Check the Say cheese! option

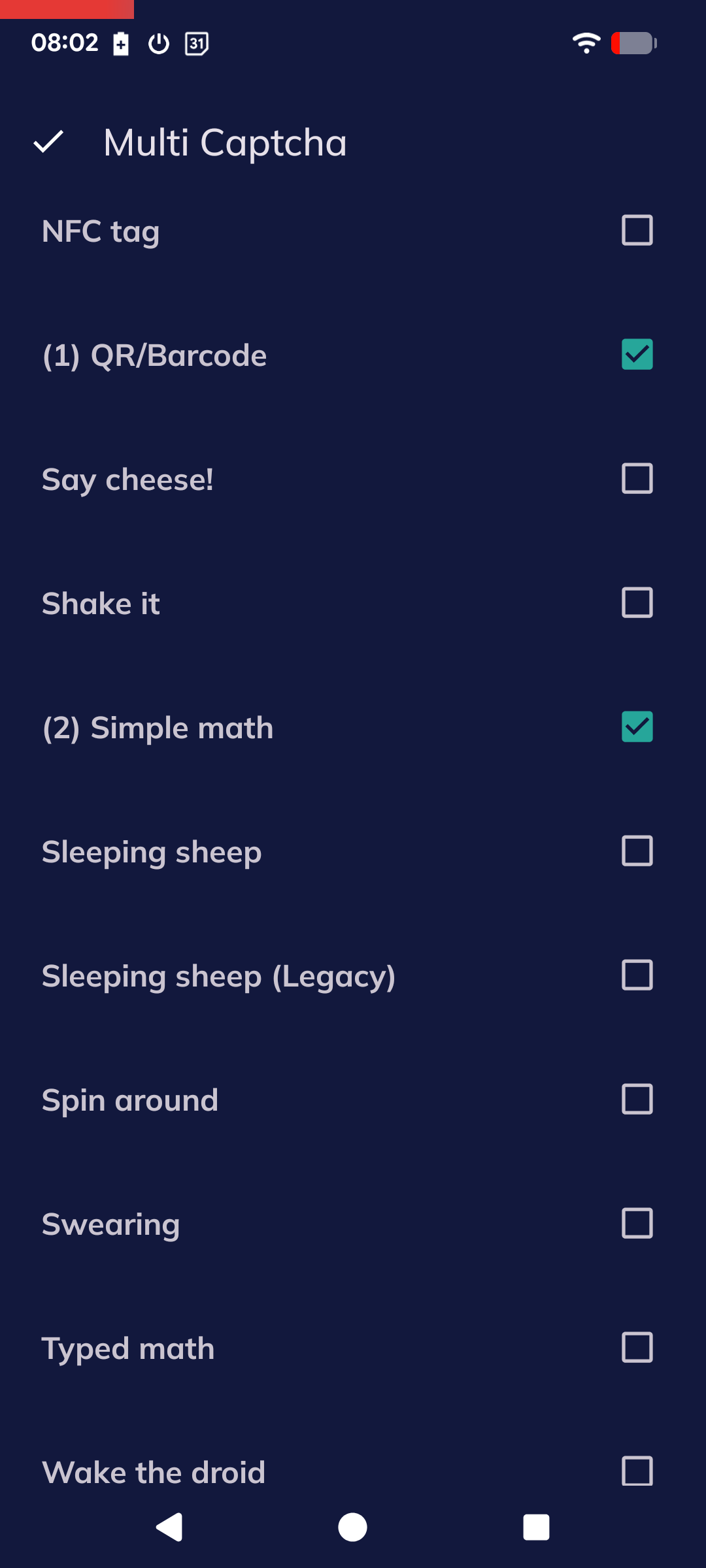(637, 479)
